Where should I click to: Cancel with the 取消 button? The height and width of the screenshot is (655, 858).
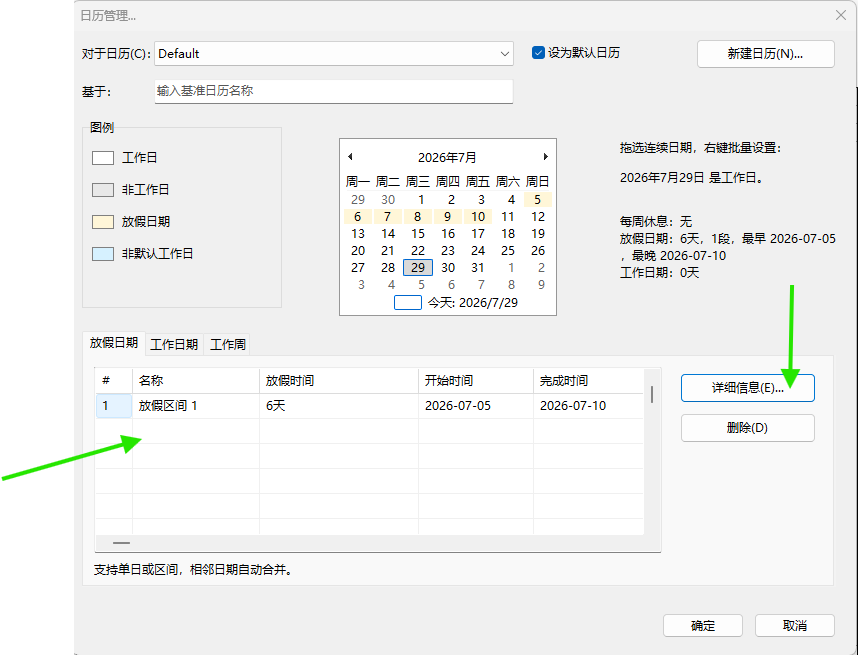795,625
